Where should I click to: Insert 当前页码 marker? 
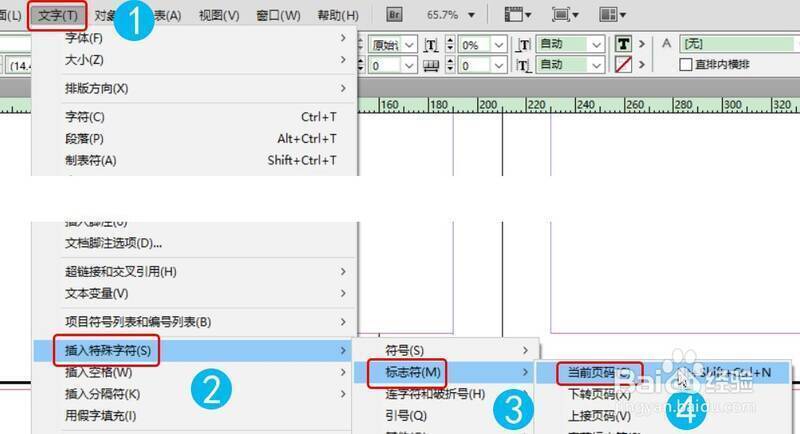point(663,373)
